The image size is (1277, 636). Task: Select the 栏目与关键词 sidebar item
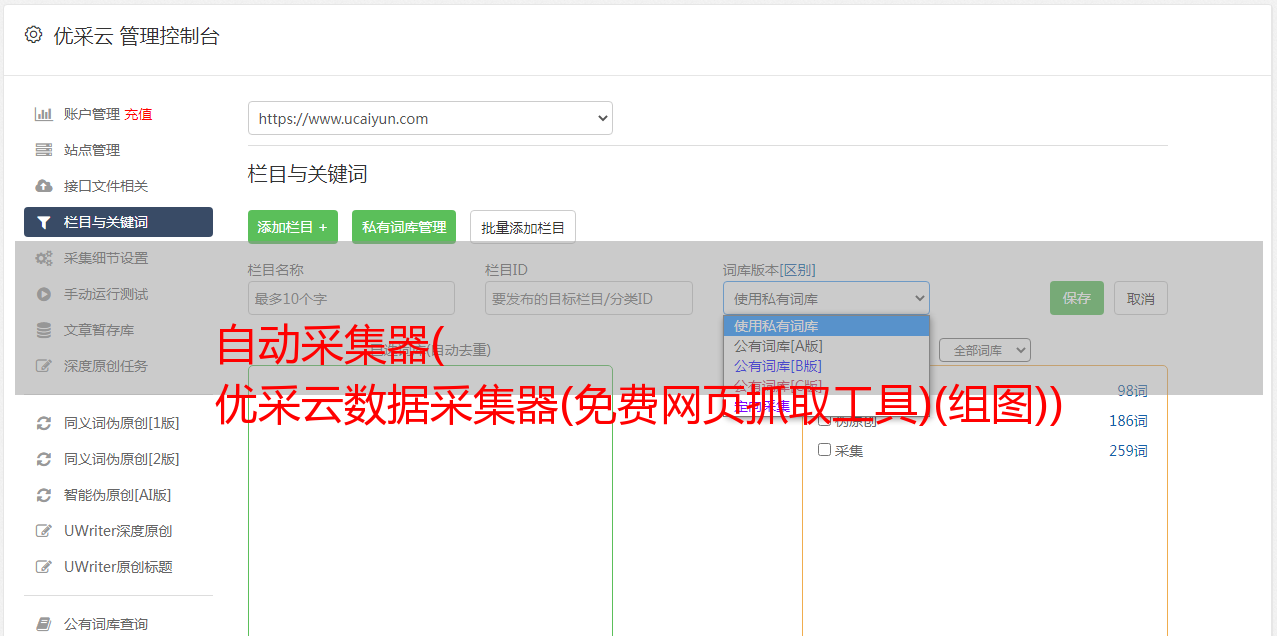click(x=118, y=222)
